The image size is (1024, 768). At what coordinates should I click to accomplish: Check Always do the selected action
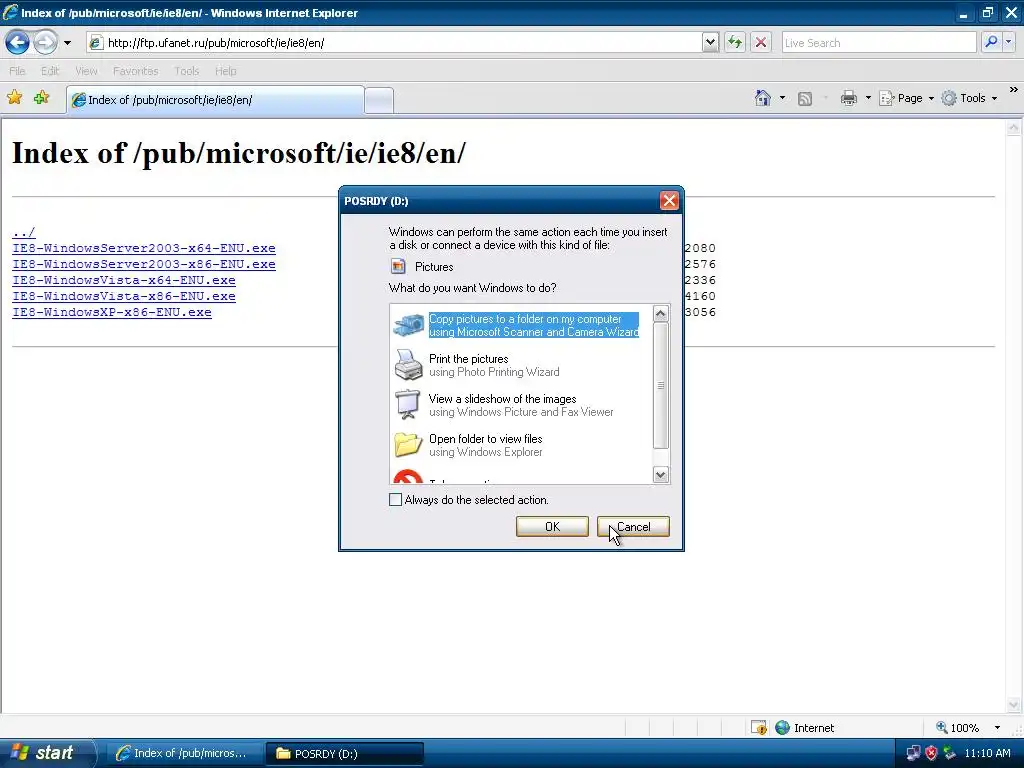395,500
